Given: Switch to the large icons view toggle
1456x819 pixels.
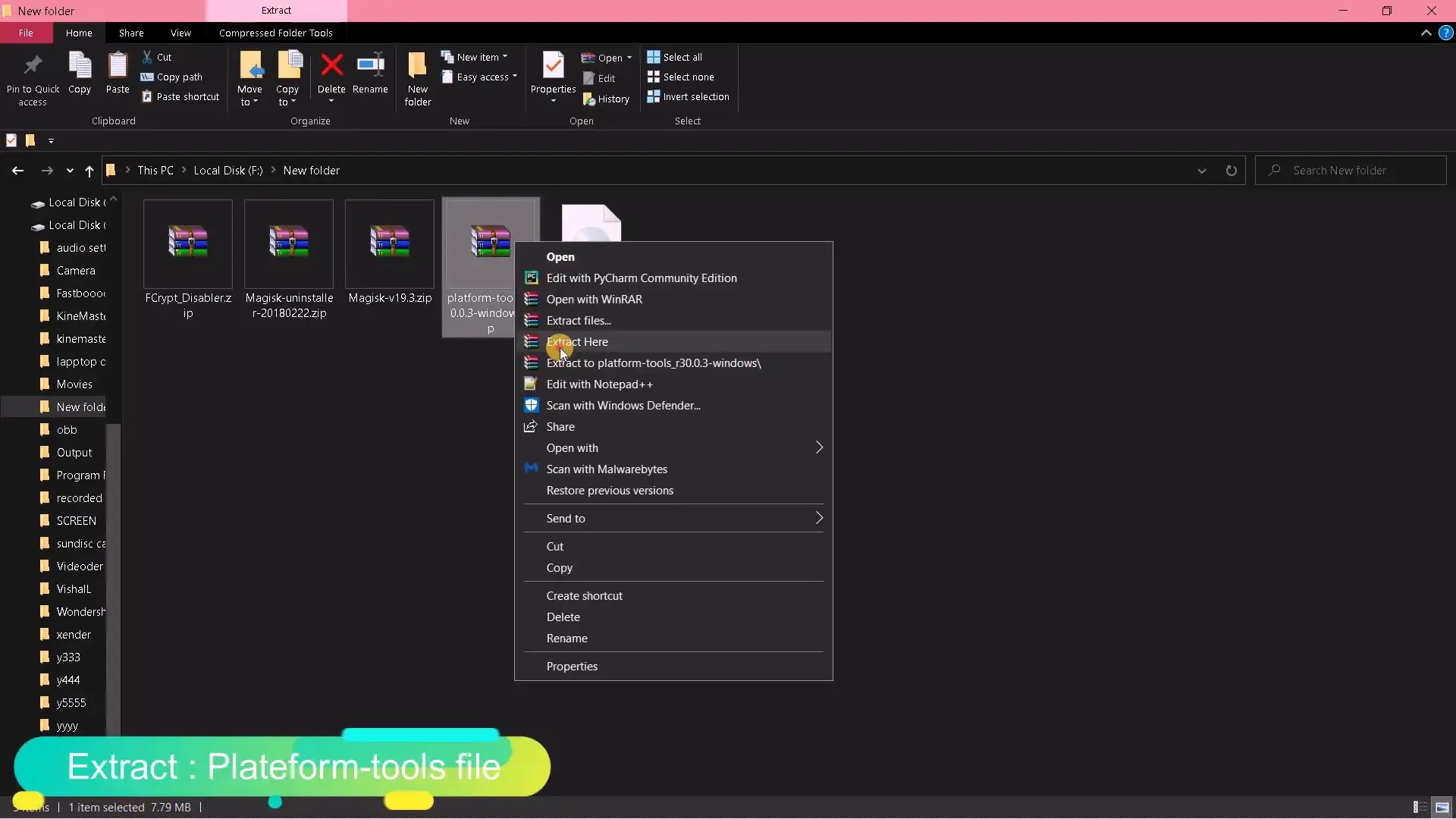Looking at the screenshot, I should 1442,808.
